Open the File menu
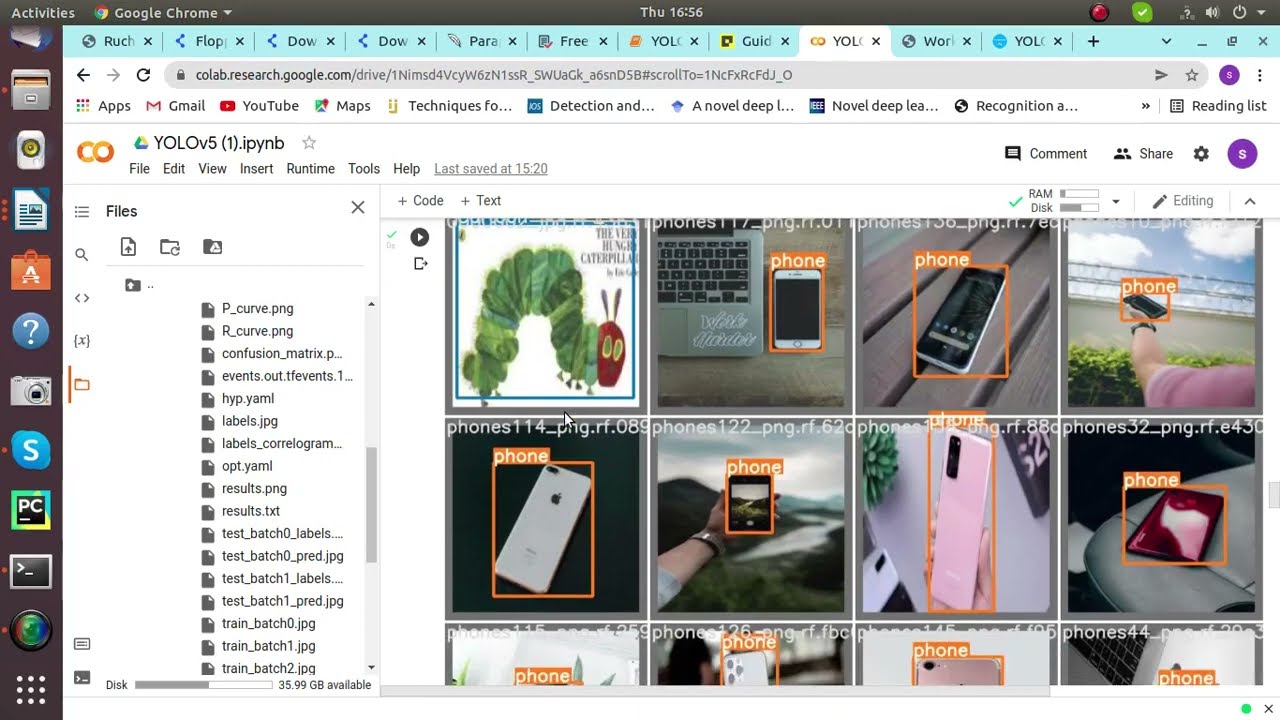The height and width of the screenshot is (720, 1280). [139, 169]
